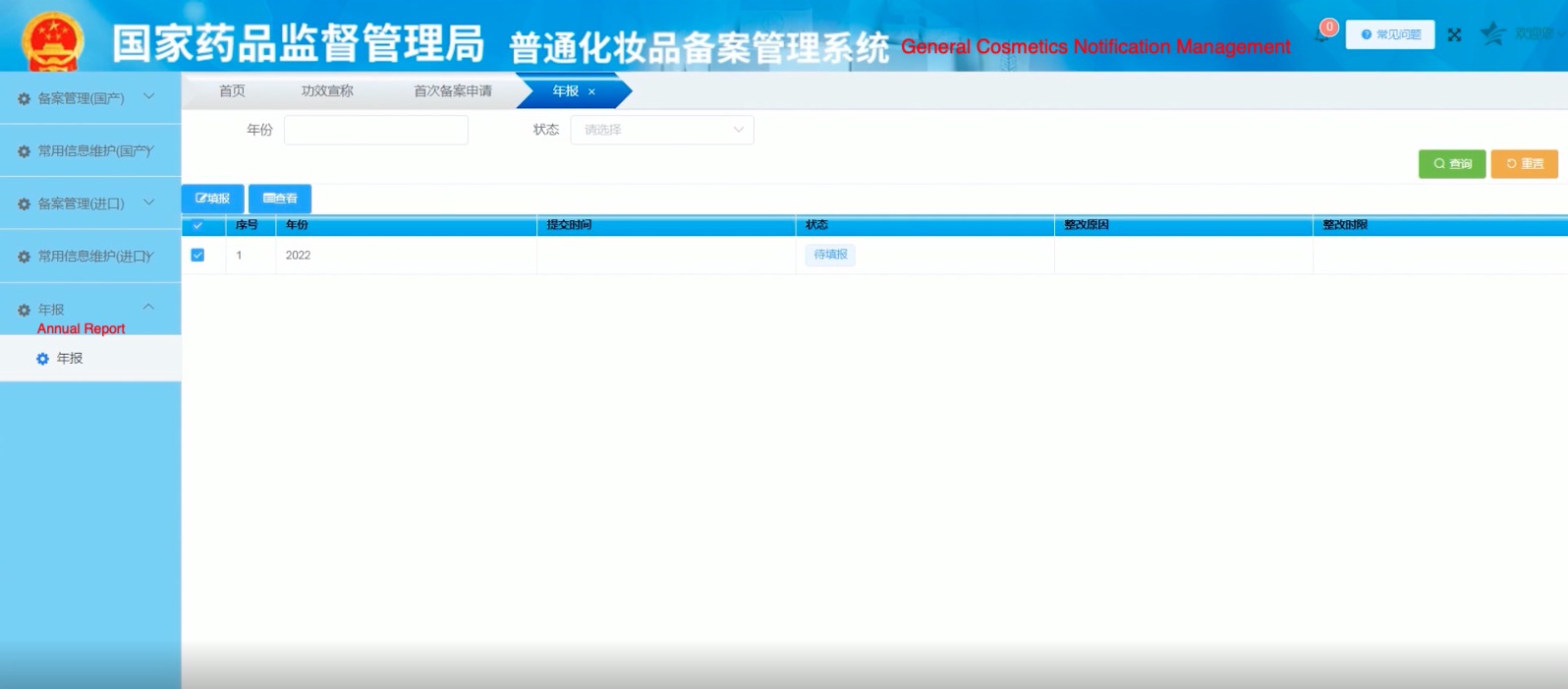
Task: Uncheck the checkbox for row 2022
Action: (x=197, y=255)
